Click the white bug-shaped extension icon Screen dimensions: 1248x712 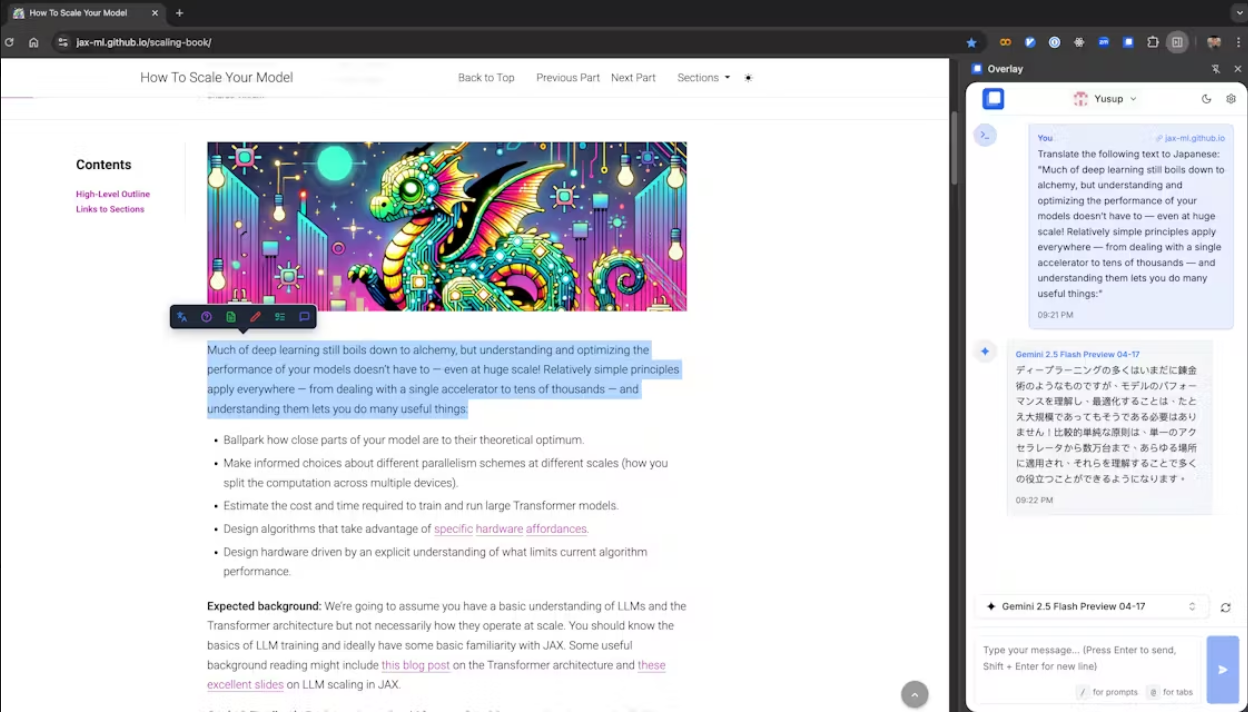pyautogui.click(x=1079, y=43)
